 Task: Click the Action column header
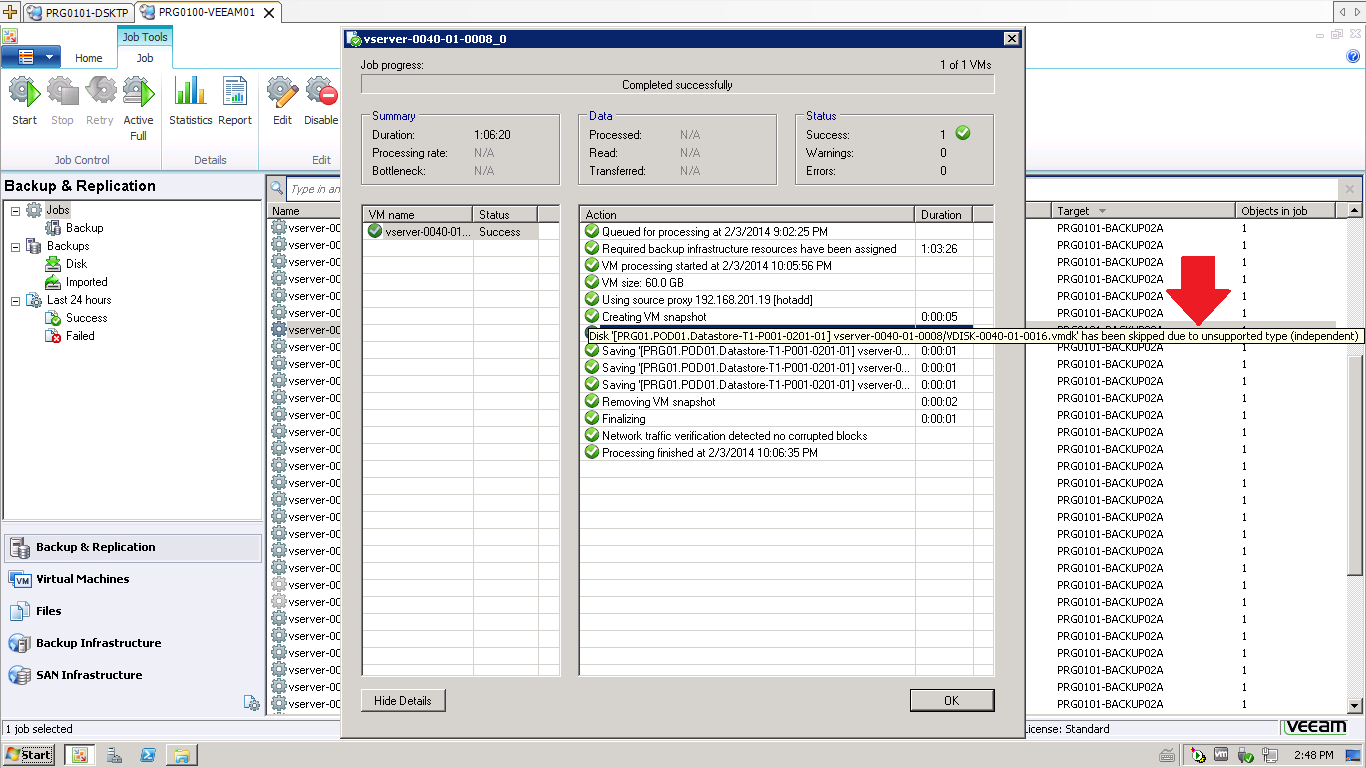pyautogui.click(x=746, y=214)
